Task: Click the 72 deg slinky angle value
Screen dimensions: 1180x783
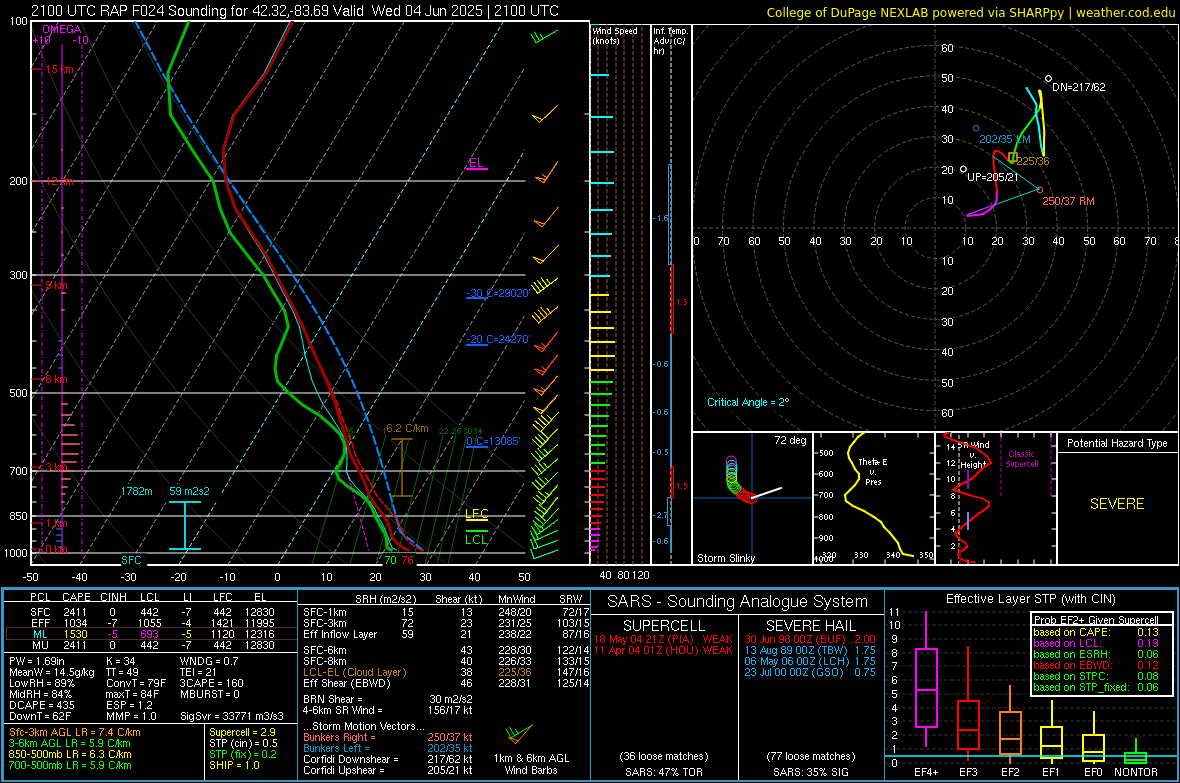Action: point(790,440)
